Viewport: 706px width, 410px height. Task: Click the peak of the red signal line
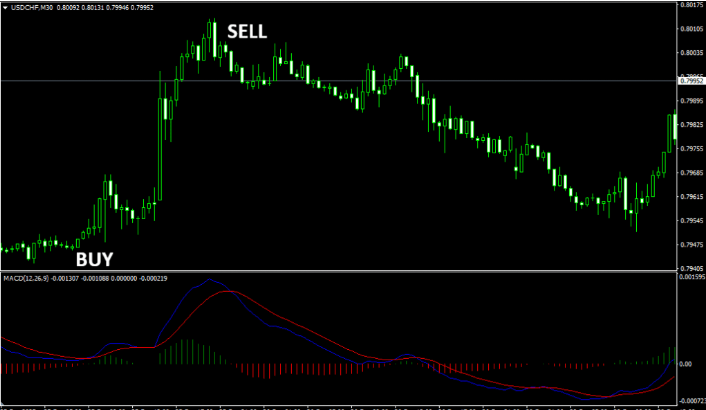[x=230, y=291]
